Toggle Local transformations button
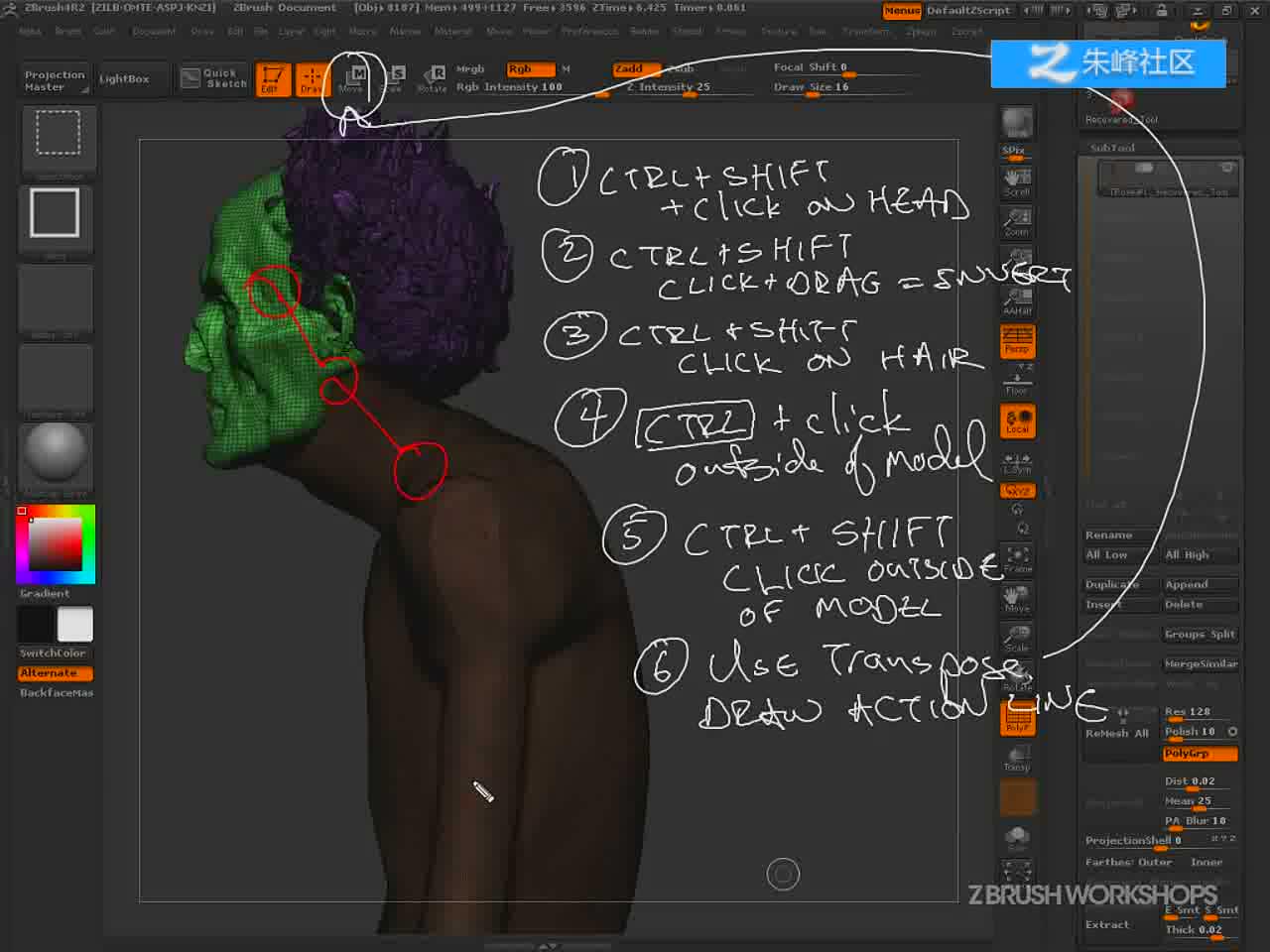Image resolution: width=1270 pixels, height=952 pixels. (x=1017, y=421)
